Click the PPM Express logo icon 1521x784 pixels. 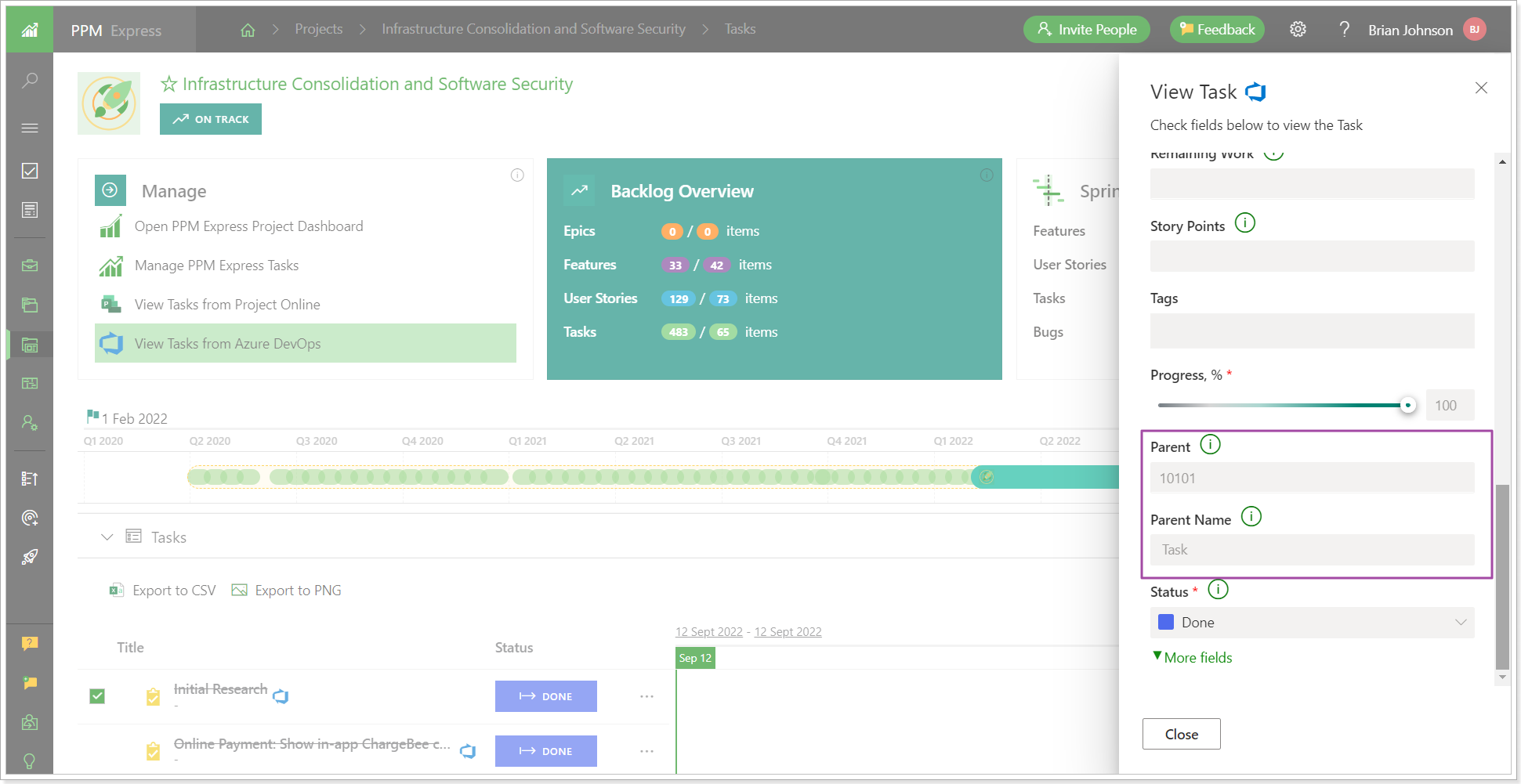(x=30, y=30)
